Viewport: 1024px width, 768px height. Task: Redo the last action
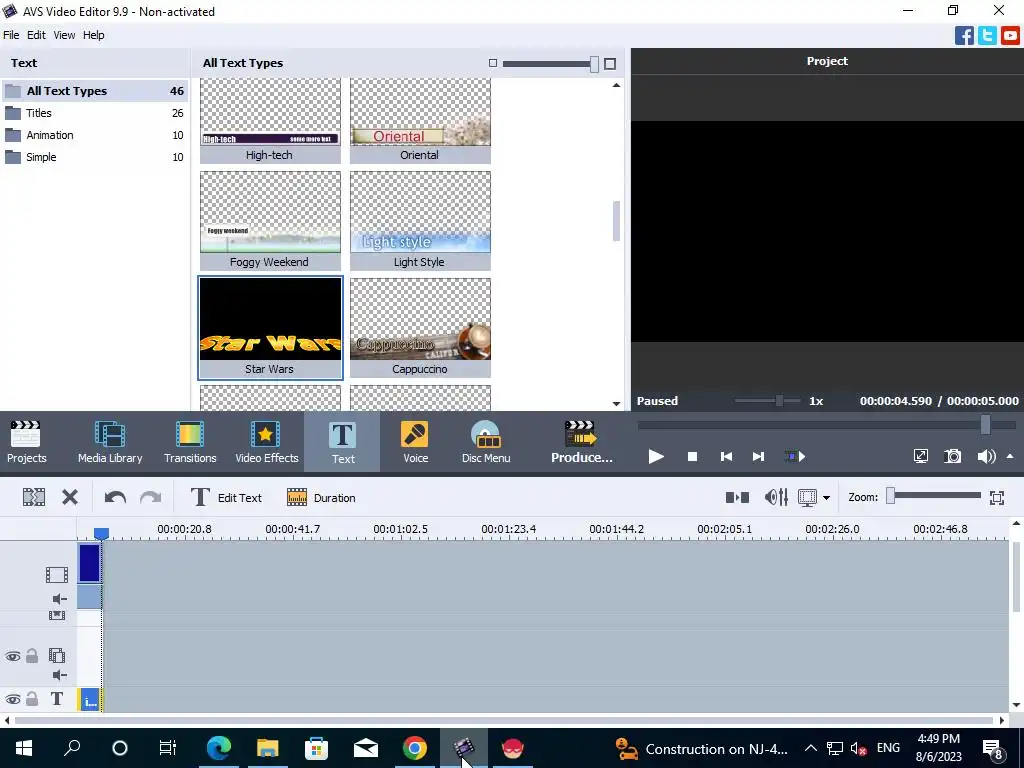coord(151,498)
